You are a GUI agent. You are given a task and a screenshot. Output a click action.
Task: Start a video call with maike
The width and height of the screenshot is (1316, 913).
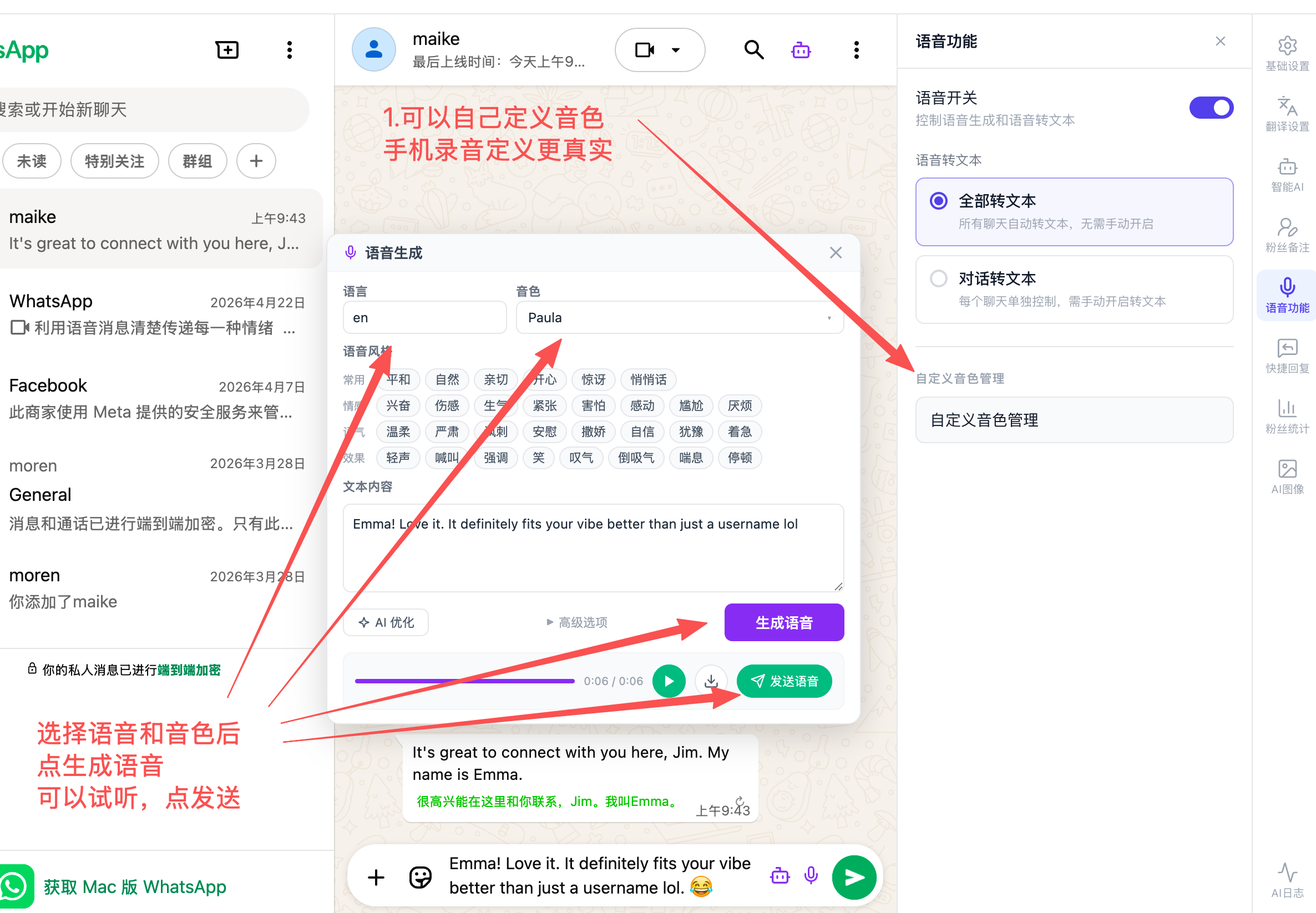point(645,50)
